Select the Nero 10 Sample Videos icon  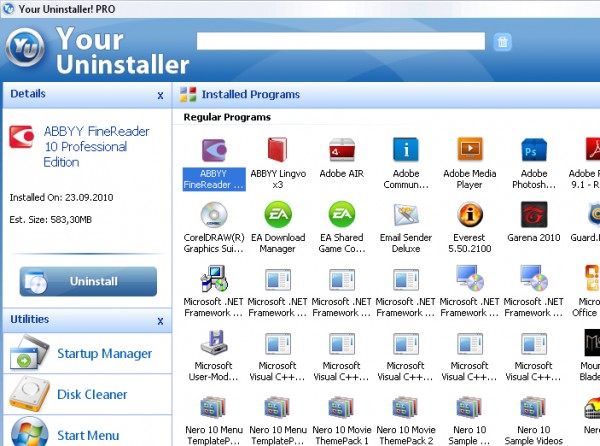point(534,407)
